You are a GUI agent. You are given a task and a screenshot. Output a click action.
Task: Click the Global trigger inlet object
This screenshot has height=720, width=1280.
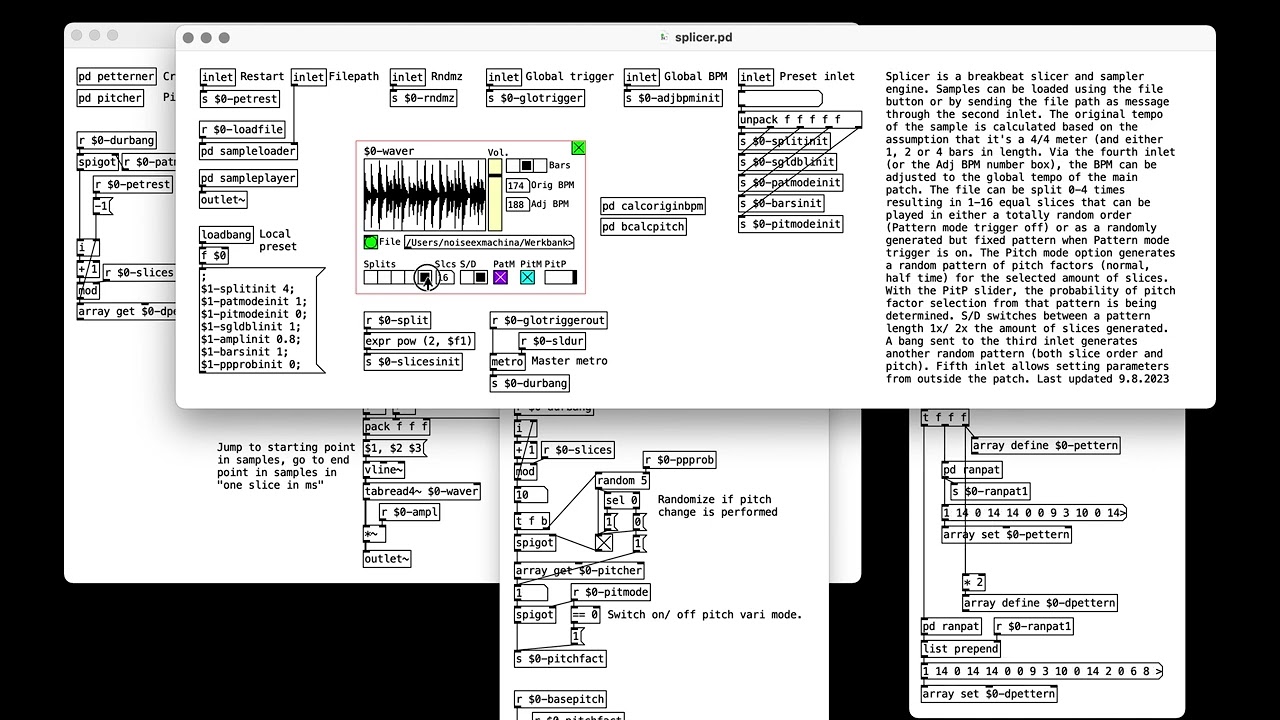[x=504, y=77]
